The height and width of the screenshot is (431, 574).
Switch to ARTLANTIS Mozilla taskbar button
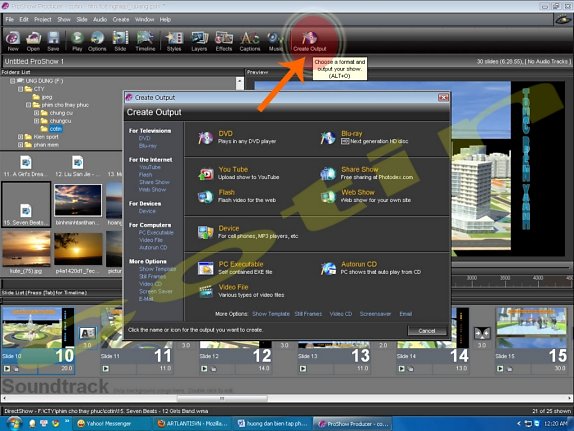(192, 424)
